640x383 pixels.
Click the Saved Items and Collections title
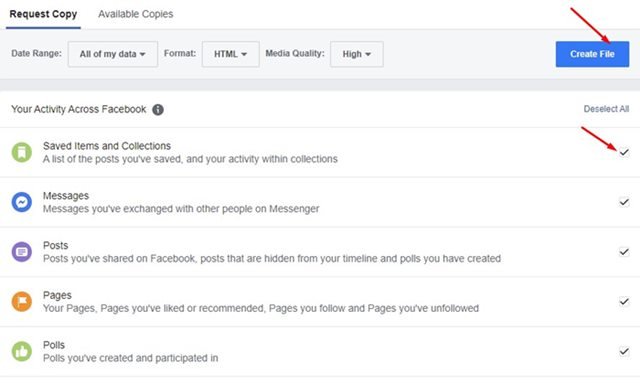click(107, 146)
